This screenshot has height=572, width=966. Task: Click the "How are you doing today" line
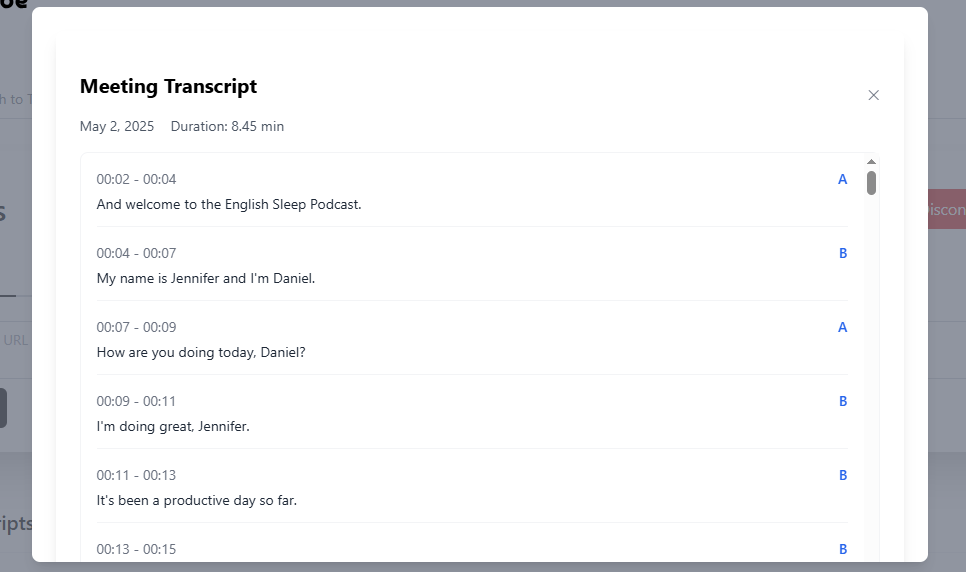[200, 353]
